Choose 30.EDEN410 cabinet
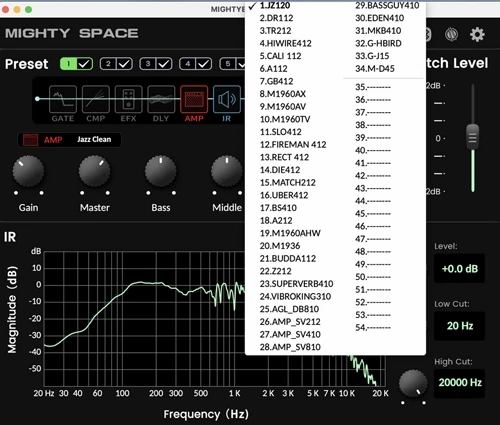The width and height of the screenshot is (500, 425). tap(380, 18)
